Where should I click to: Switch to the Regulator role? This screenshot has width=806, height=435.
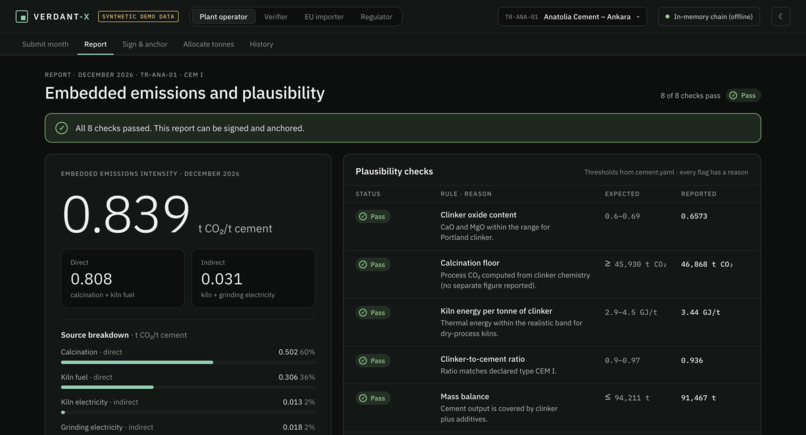[376, 16]
